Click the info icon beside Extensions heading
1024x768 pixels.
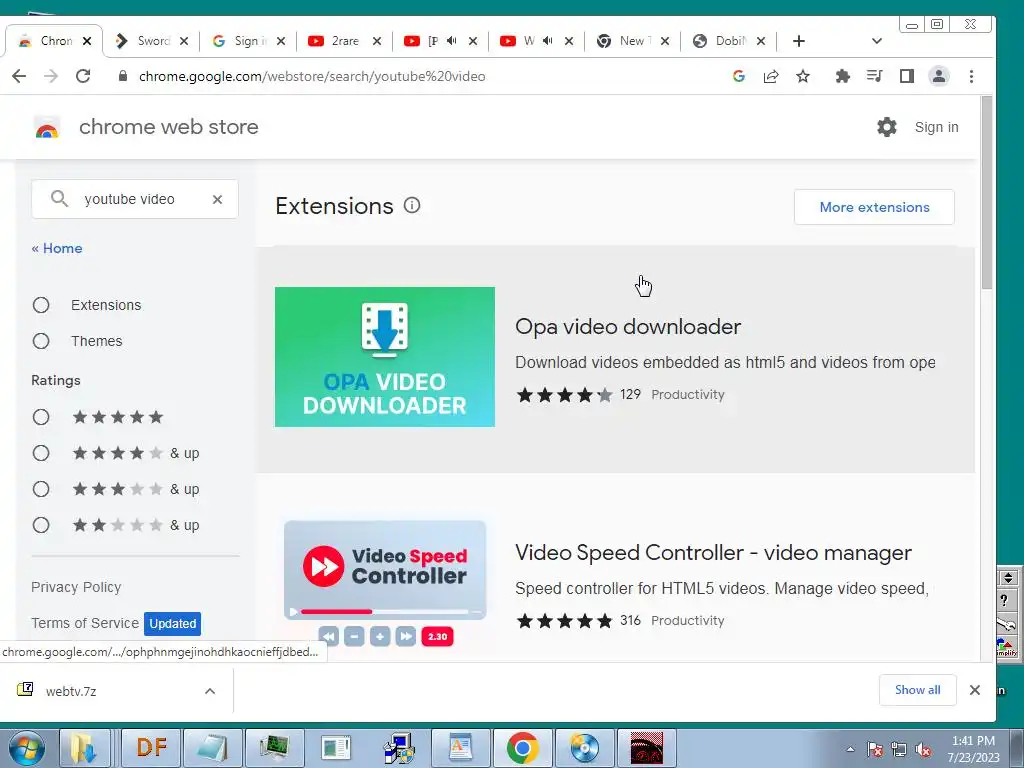point(412,206)
